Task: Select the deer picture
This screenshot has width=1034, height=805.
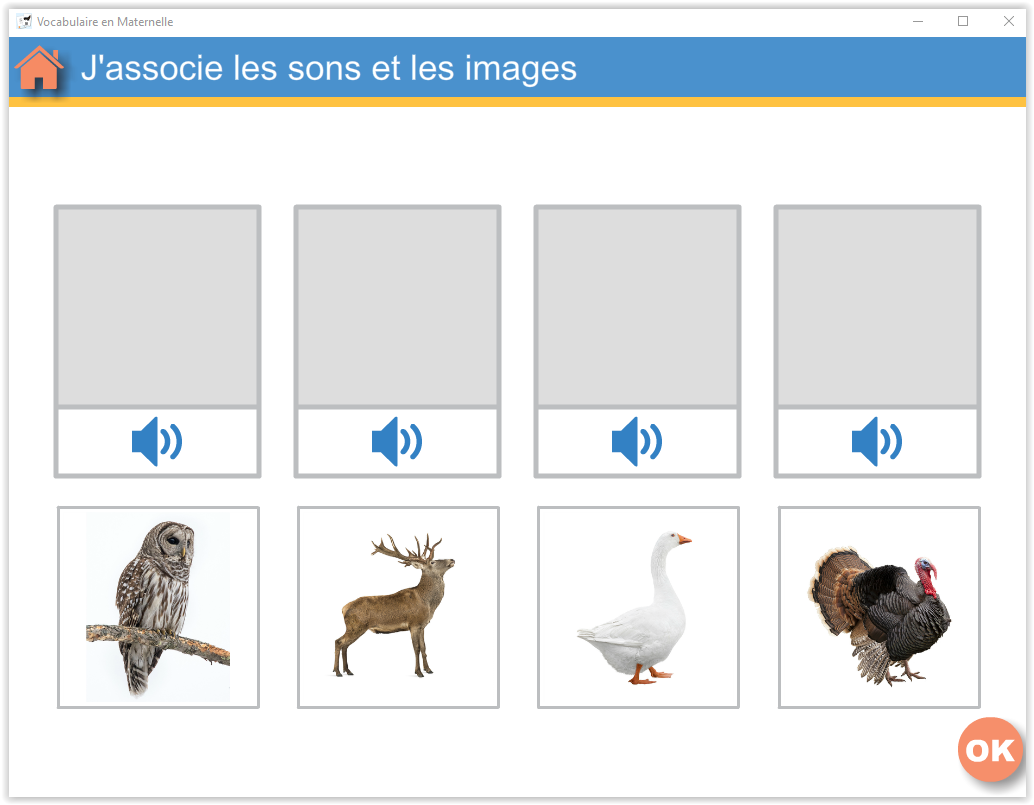Action: coord(398,607)
